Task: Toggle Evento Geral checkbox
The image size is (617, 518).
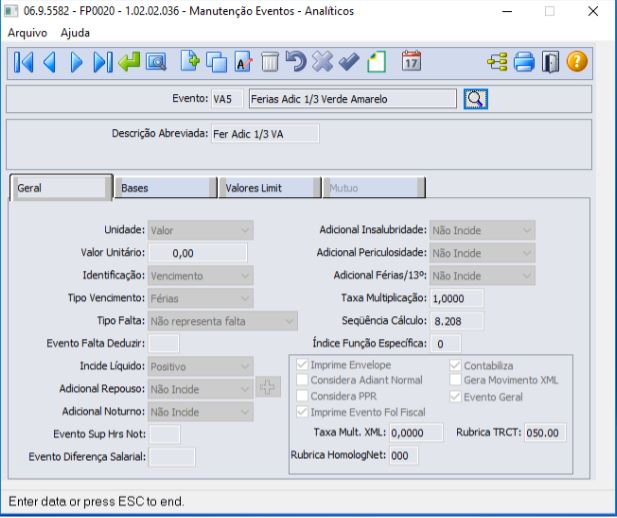Action: click(455, 397)
